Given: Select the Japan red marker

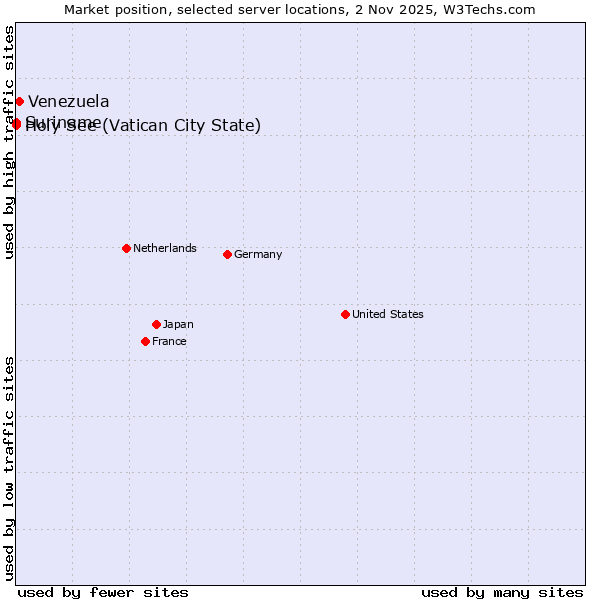Looking at the screenshot, I should [156, 324].
